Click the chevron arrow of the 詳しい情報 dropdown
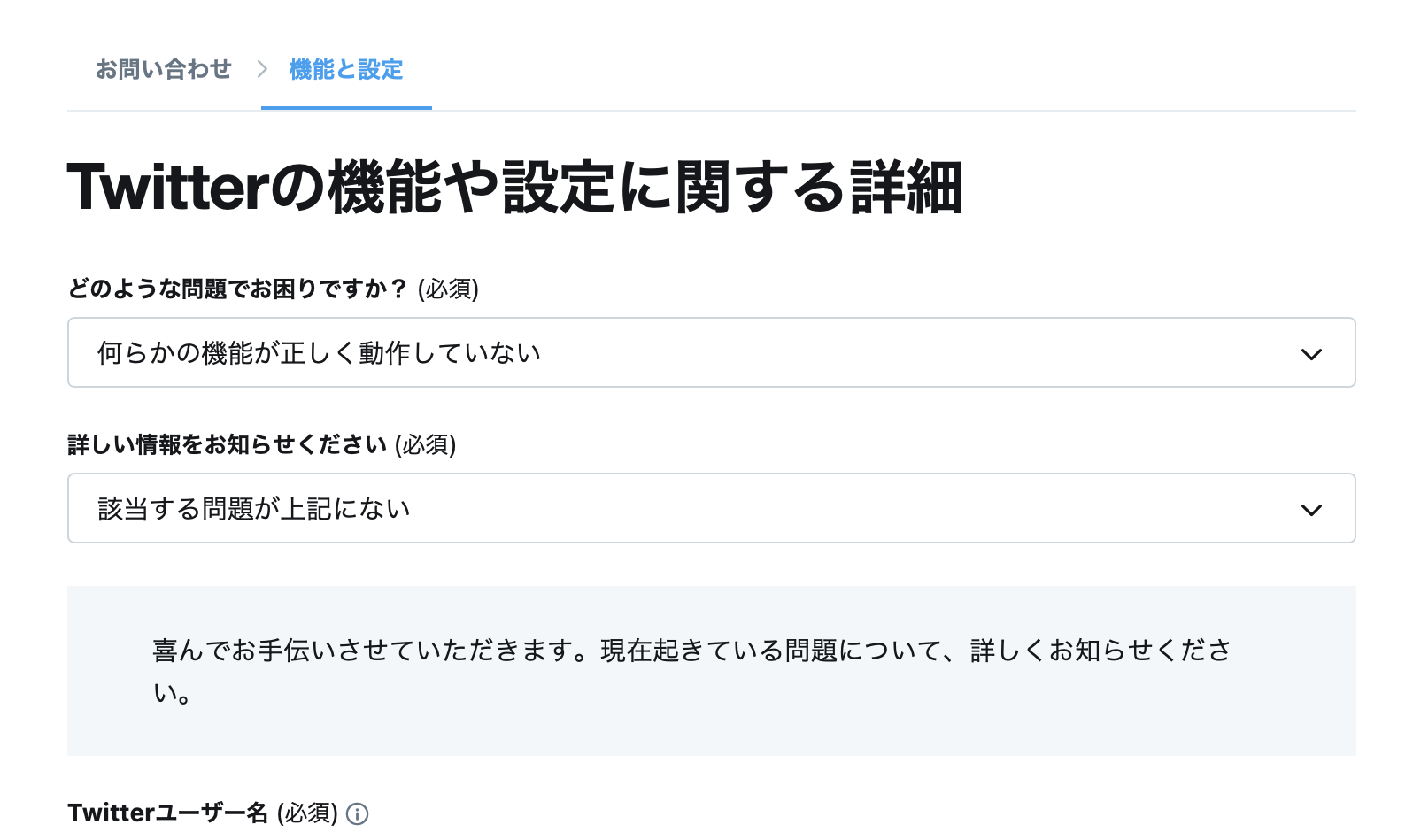This screenshot has height=840, width=1413. 1311,510
